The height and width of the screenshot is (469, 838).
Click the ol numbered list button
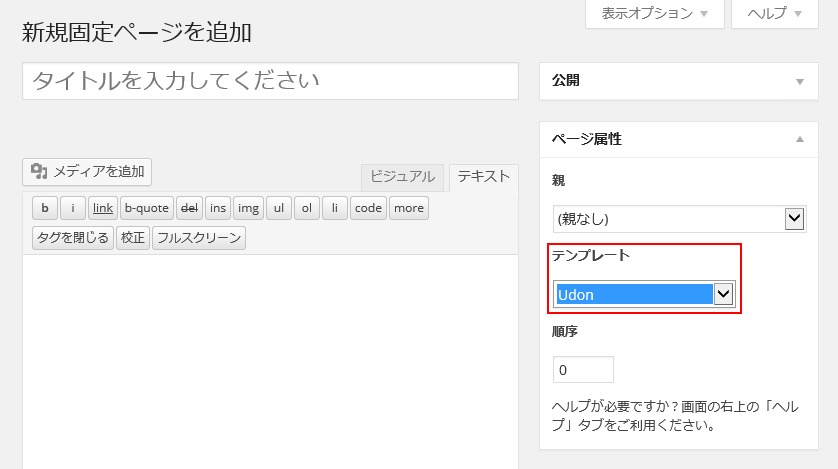pyautogui.click(x=307, y=208)
